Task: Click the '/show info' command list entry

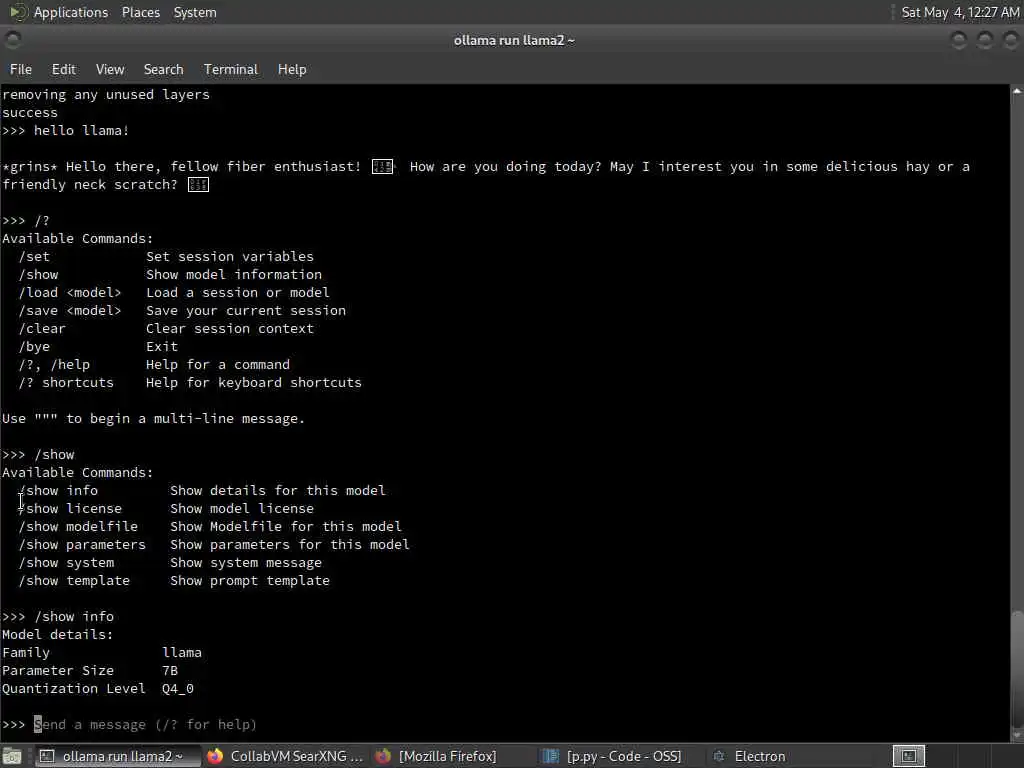Action: pyautogui.click(x=58, y=490)
